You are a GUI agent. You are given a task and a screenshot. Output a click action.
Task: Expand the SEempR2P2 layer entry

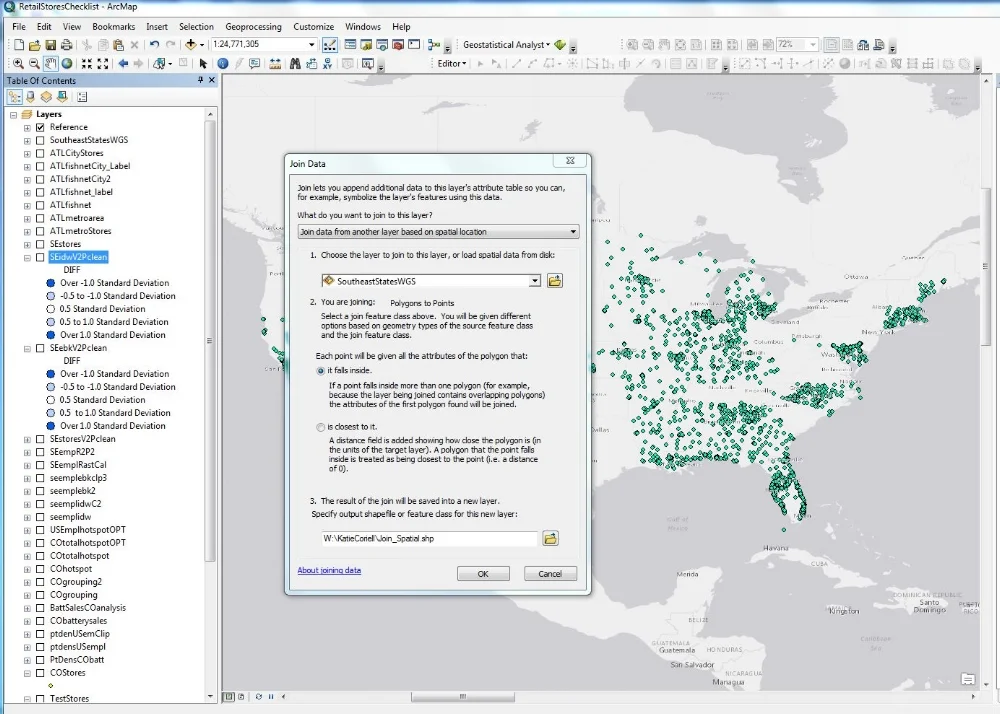click(27, 453)
